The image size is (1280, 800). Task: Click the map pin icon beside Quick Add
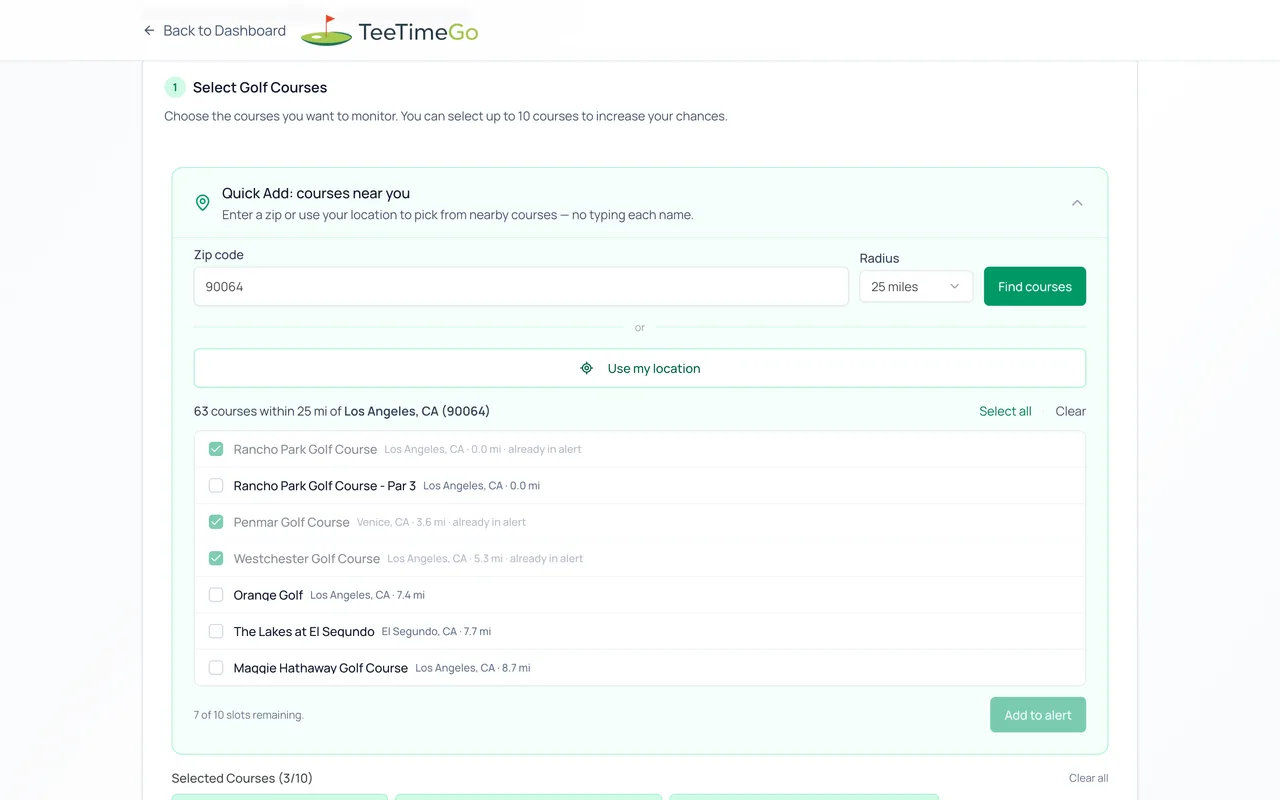(x=202, y=203)
